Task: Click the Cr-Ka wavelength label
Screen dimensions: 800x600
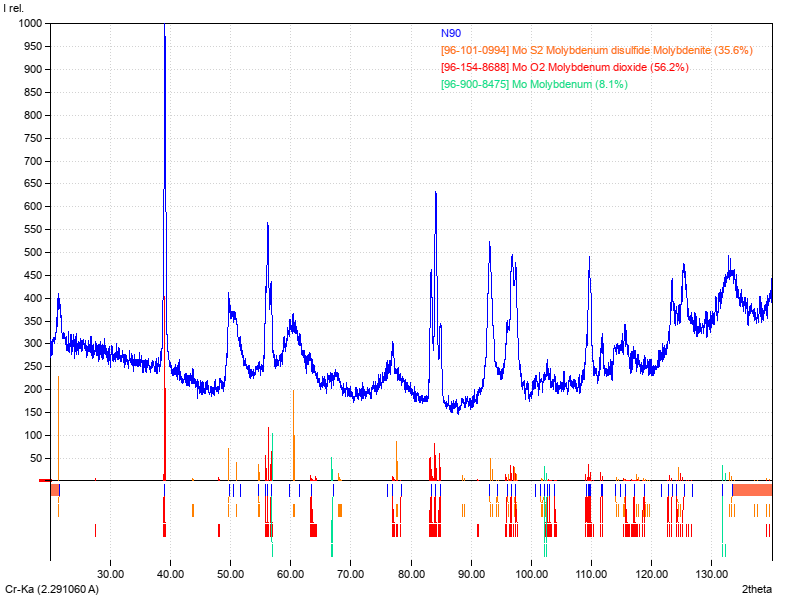Action: coord(52,590)
